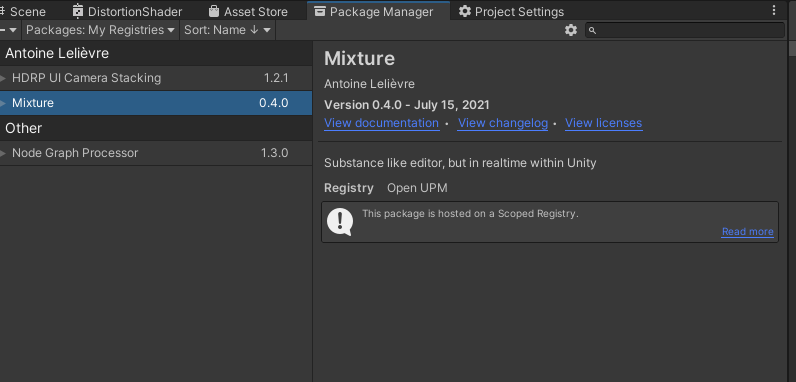Click the Package Manager tab icon
The width and height of the screenshot is (796, 382).
coord(320,11)
